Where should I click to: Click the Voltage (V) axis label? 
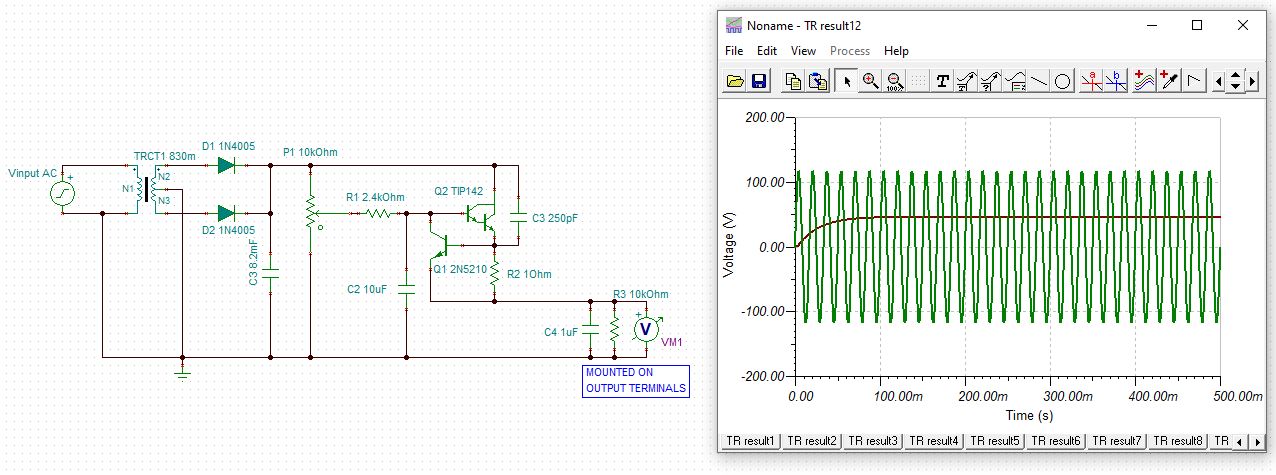[x=729, y=246]
